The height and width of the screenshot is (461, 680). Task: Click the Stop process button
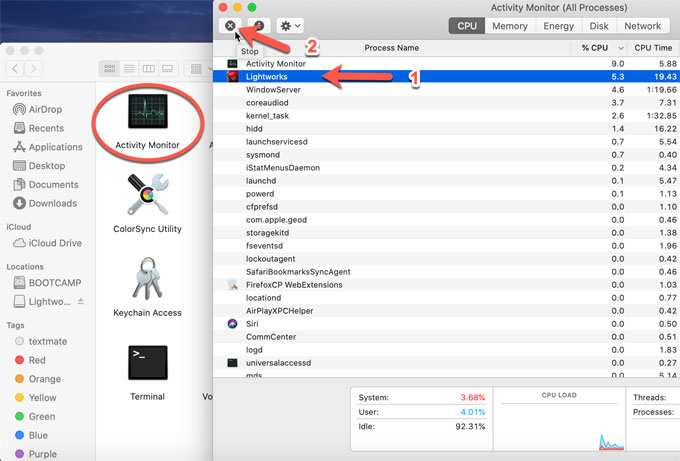tap(231, 26)
